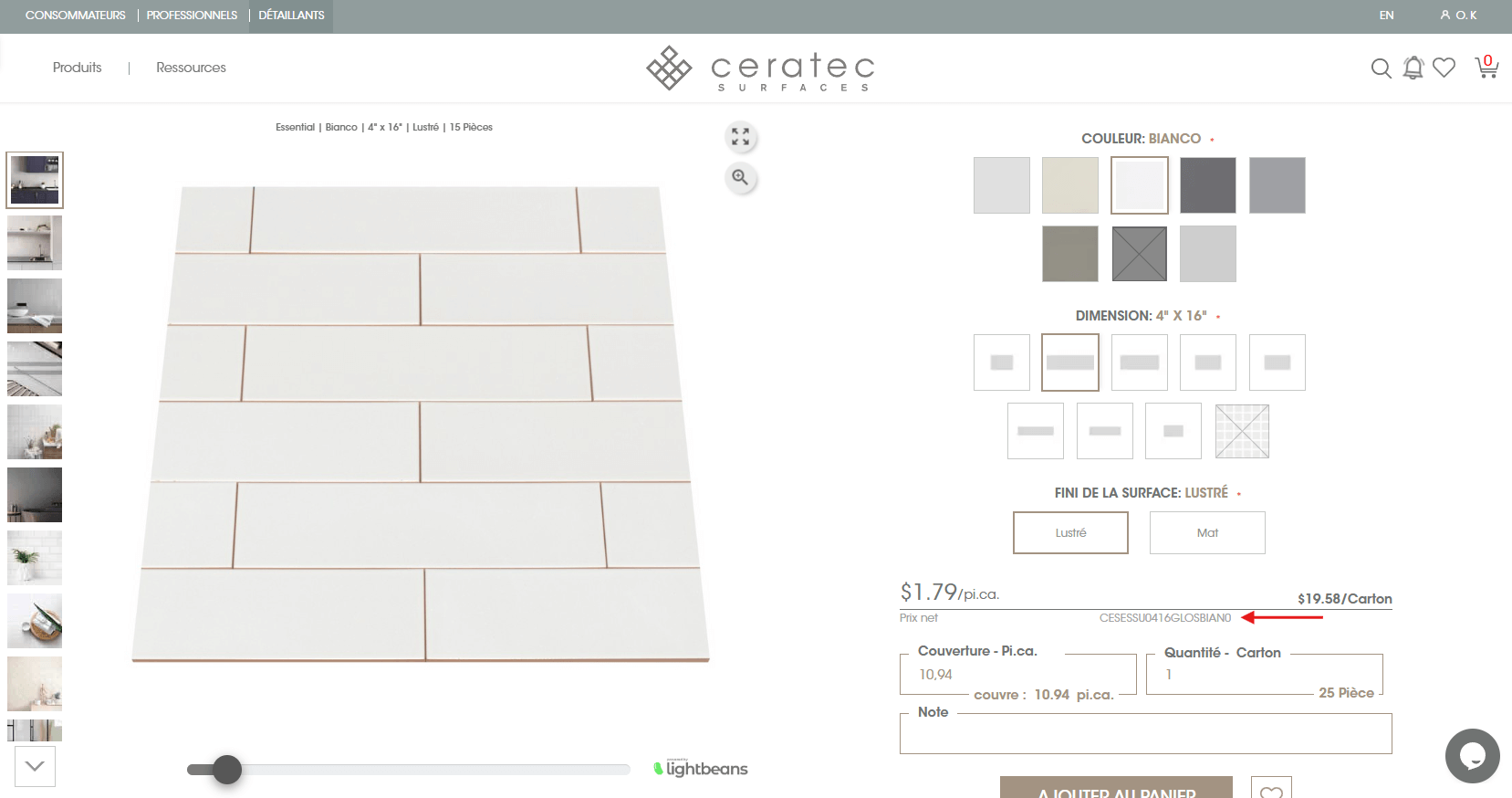Open the chat bubble widget
The width and height of the screenshot is (1512, 798).
[x=1472, y=756]
